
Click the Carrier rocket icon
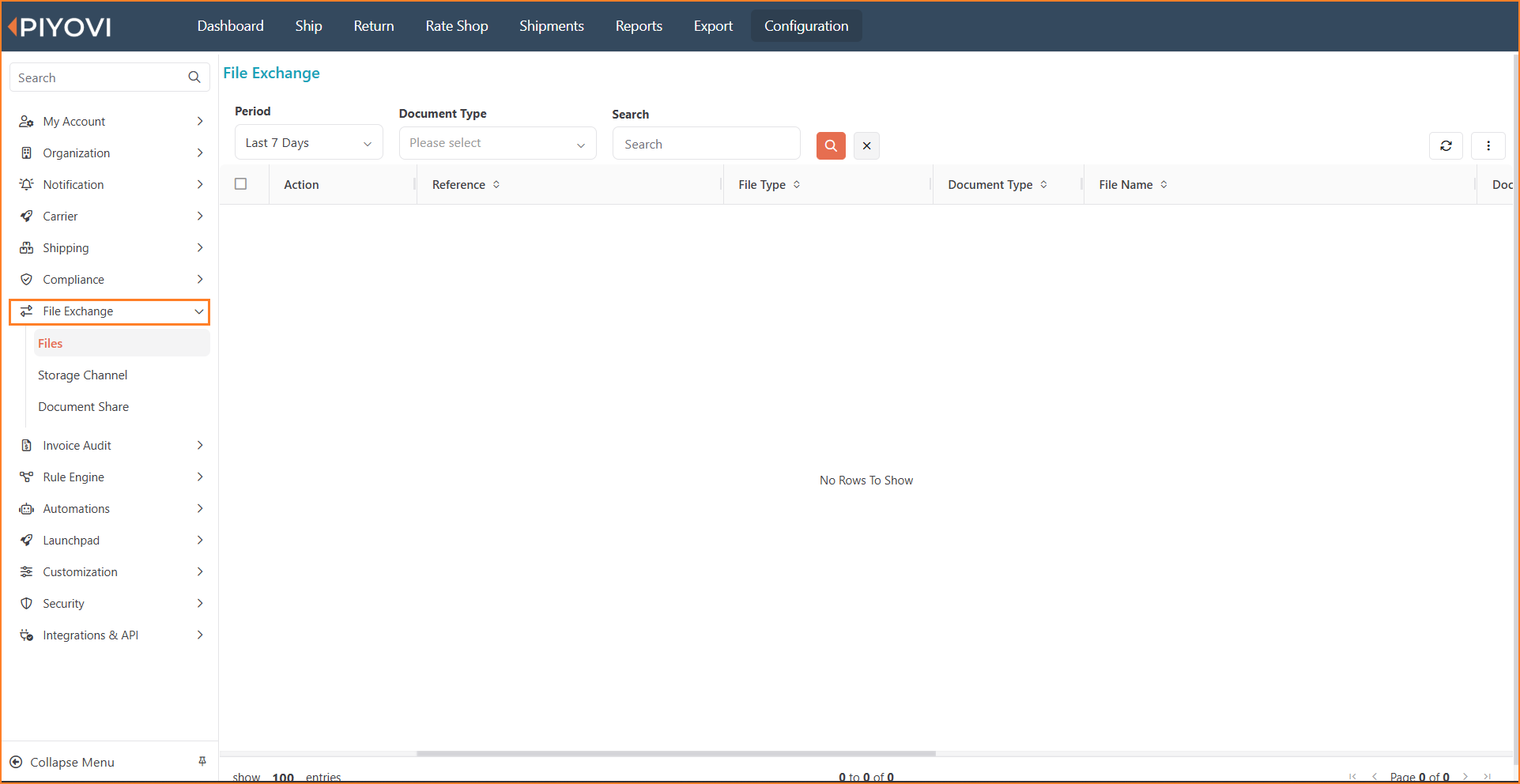pos(26,216)
